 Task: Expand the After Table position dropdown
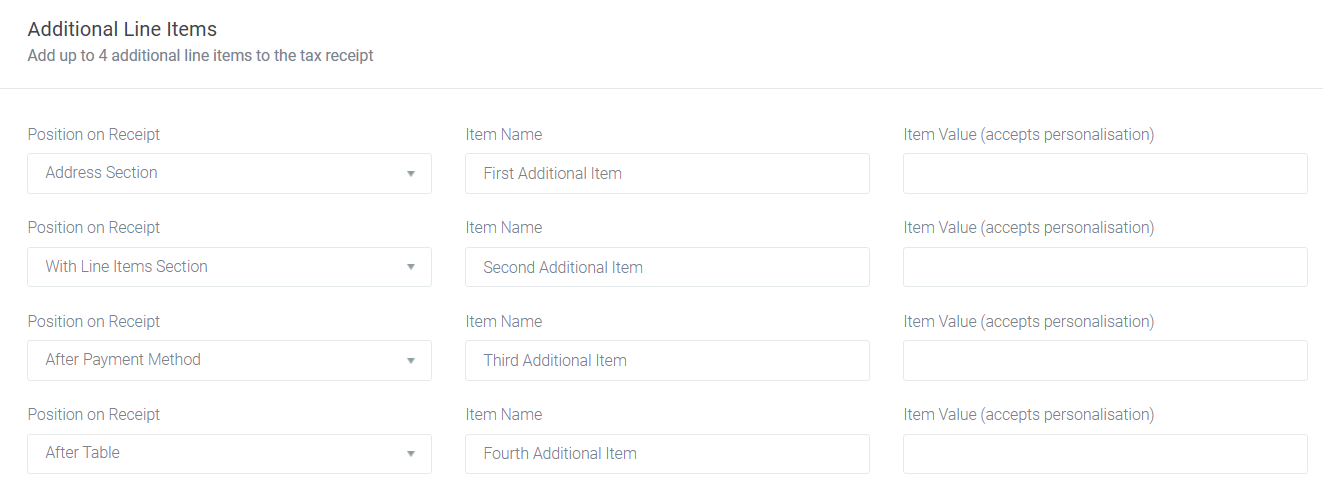coord(229,454)
